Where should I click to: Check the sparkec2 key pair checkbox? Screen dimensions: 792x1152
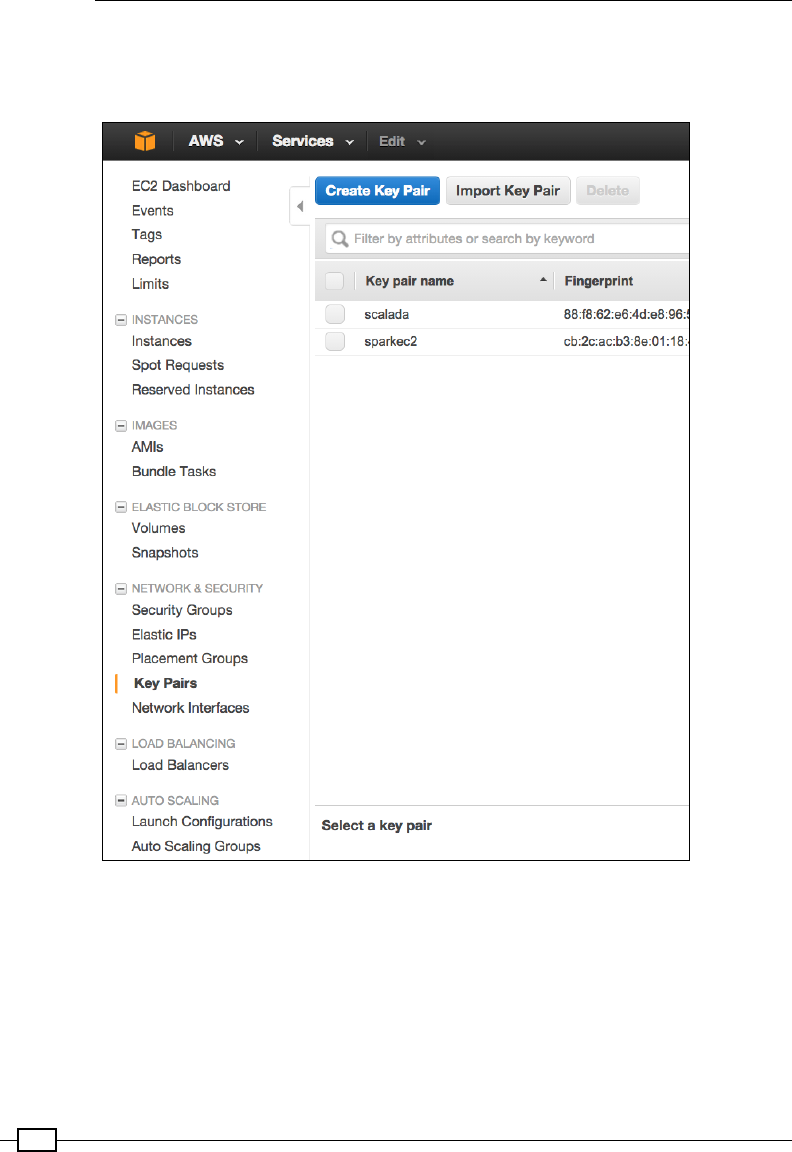(335, 342)
